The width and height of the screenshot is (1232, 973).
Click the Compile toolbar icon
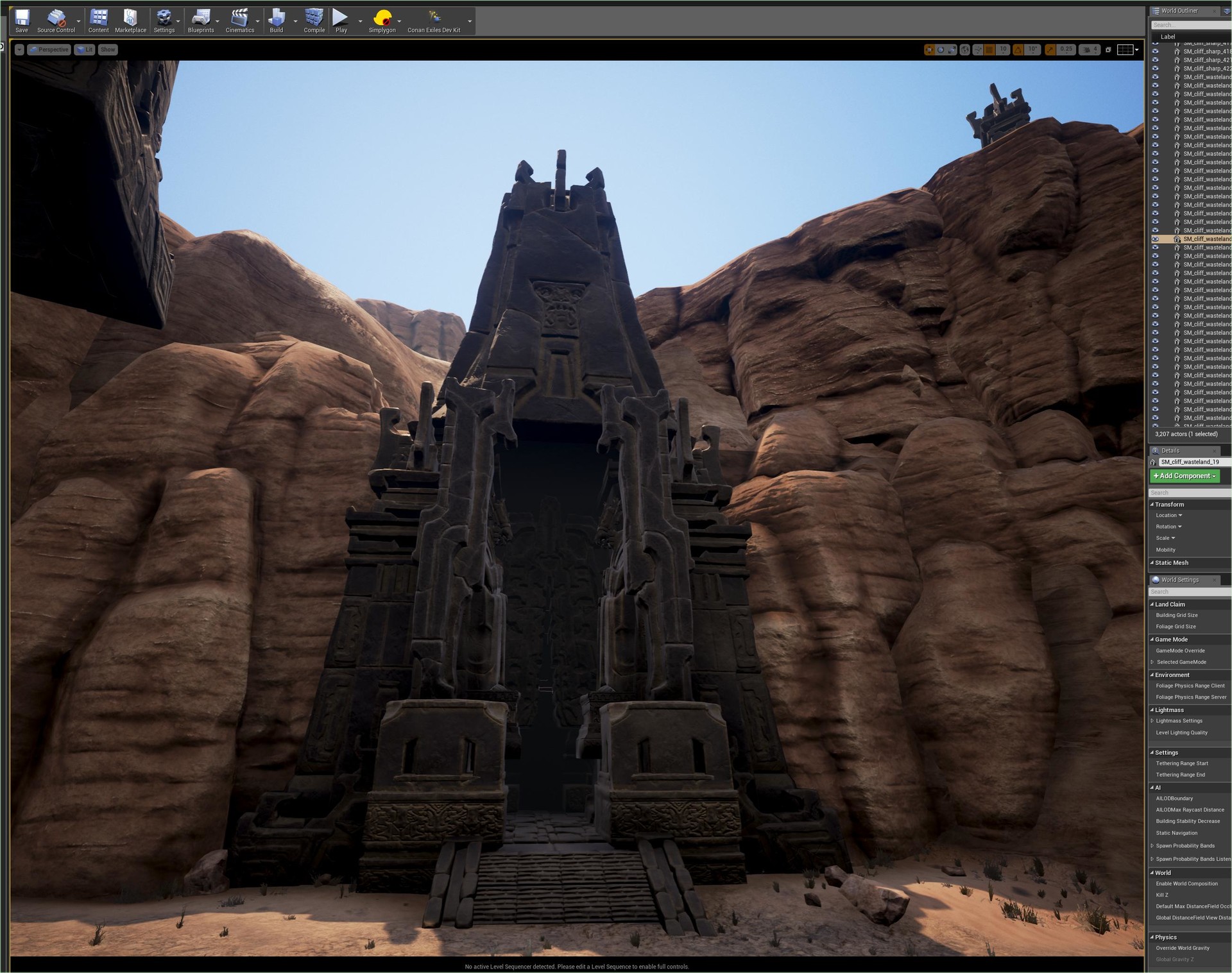314,18
